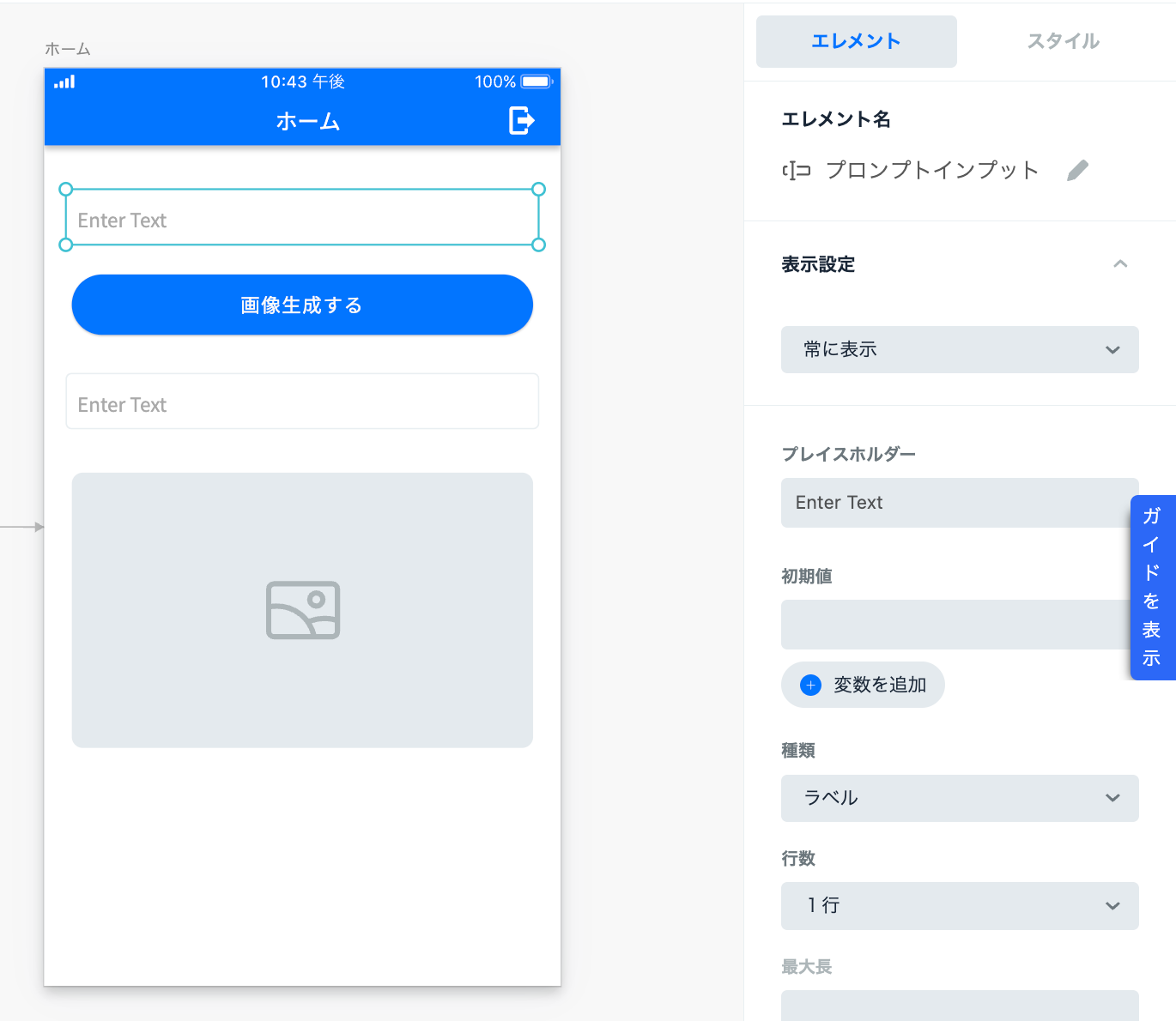Open the 行数 dropdown showing 1行
The image size is (1176, 1021).
point(959,905)
